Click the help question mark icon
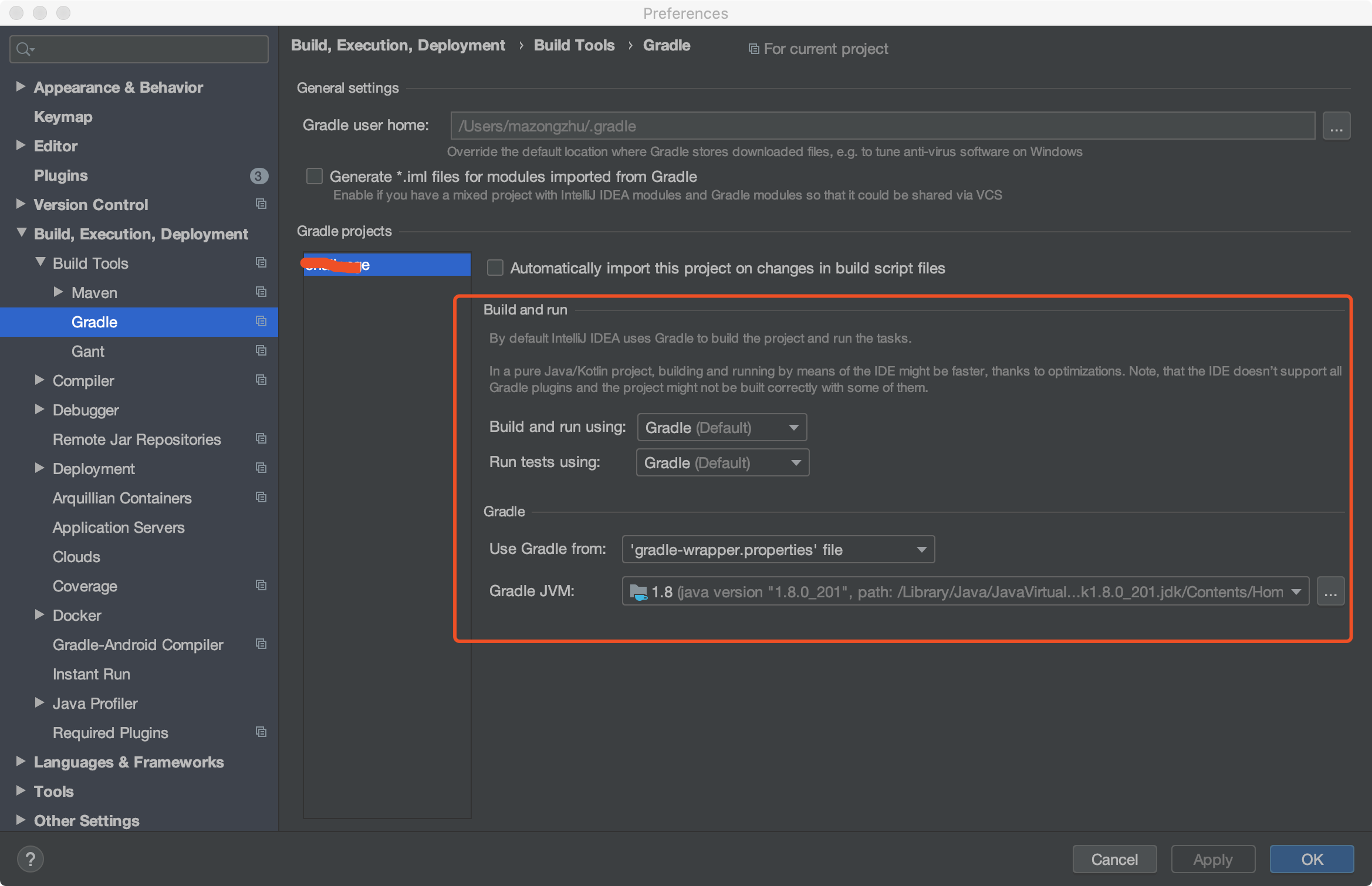This screenshot has height=886, width=1372. point(31,859)
